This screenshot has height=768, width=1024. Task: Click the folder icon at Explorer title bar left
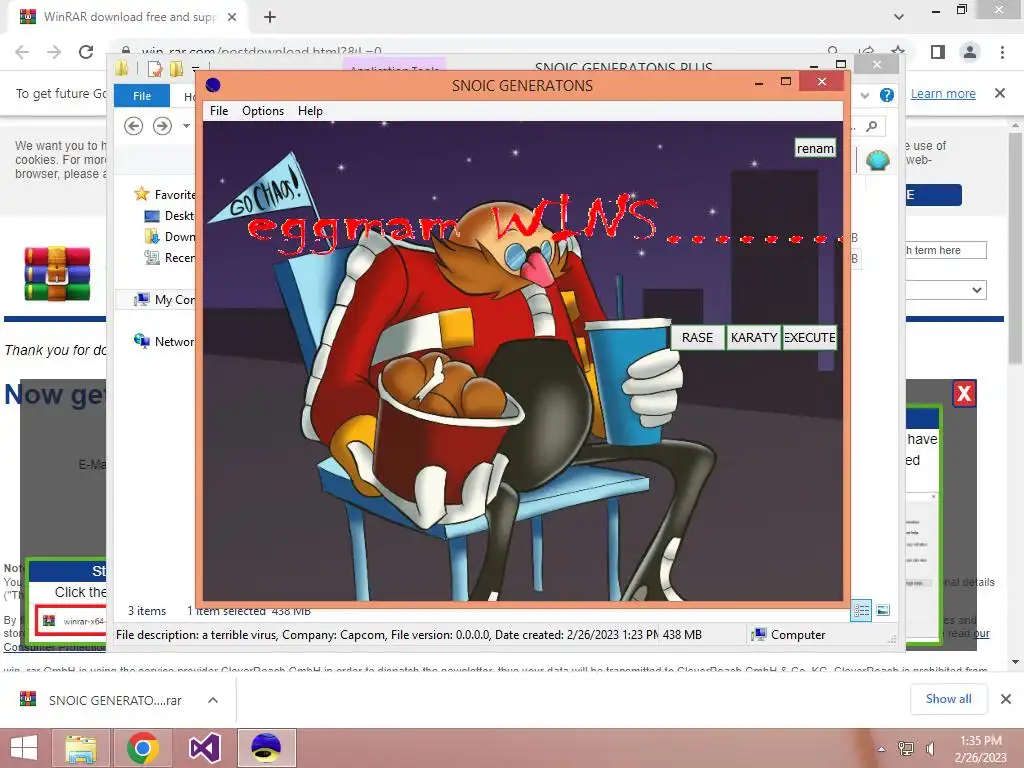tap(122, 69)
